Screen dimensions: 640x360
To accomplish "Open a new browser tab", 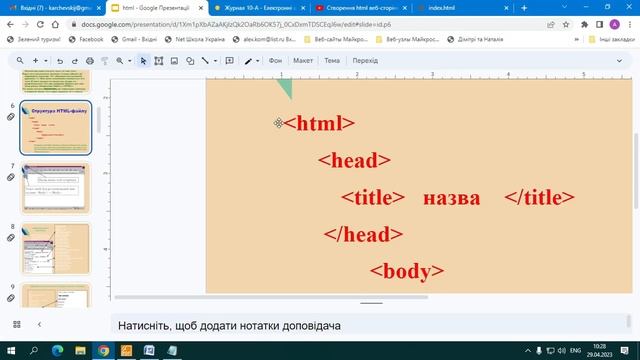I will 524,8.
